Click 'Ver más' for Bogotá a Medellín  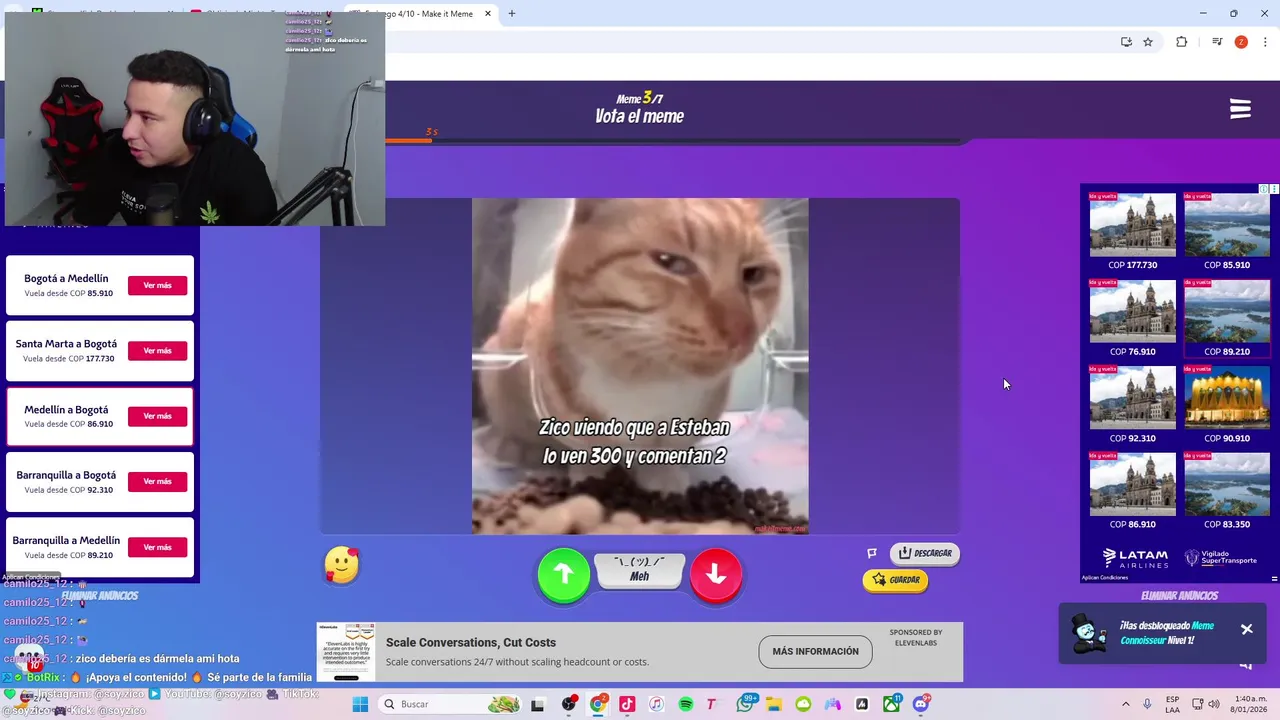click(x=157, y=286)
